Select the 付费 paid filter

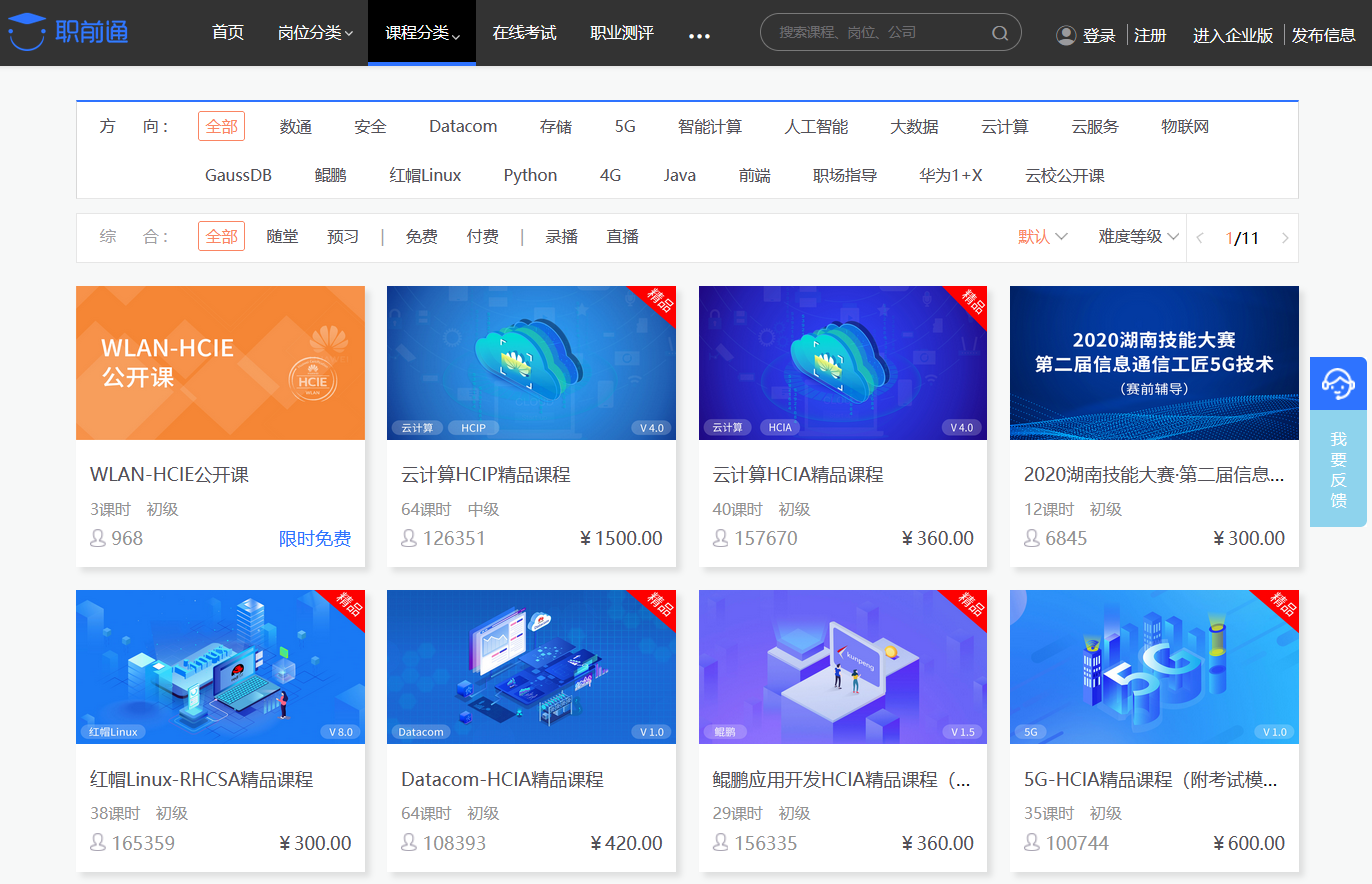483,236
